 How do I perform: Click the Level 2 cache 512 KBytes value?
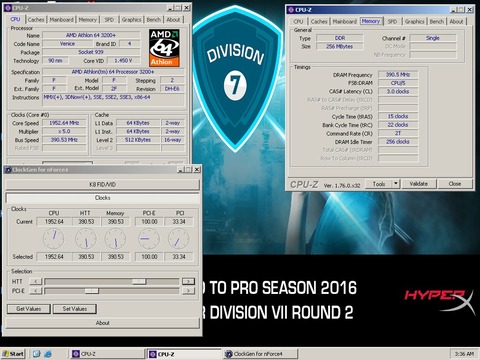point(138,140)
